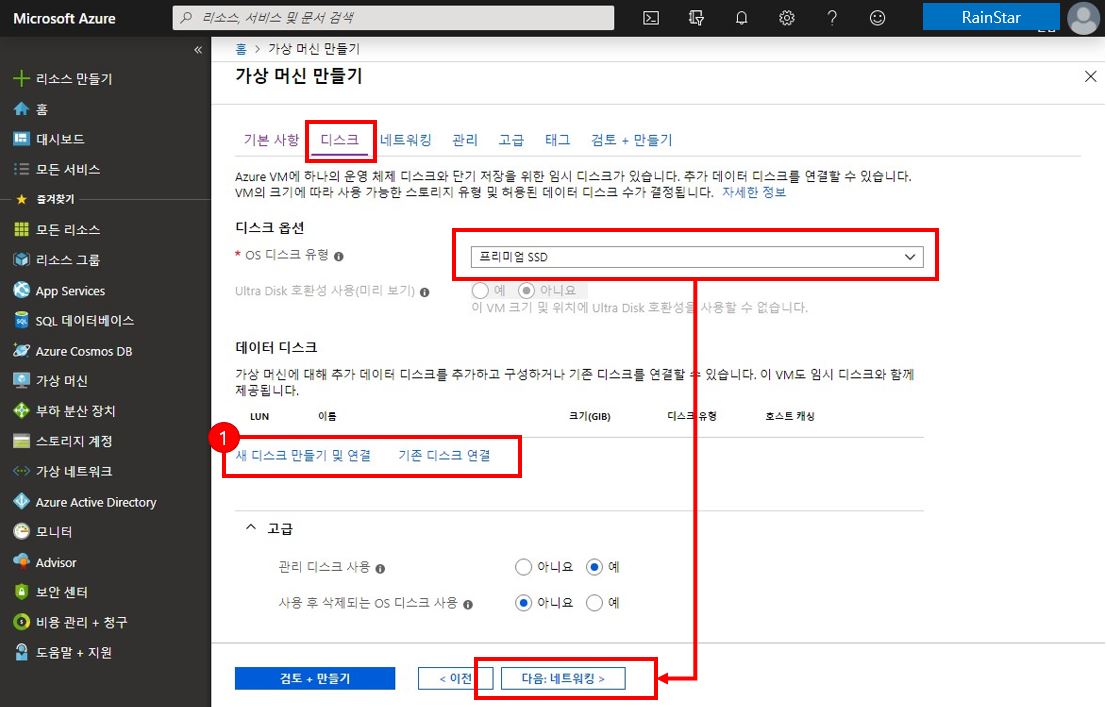The image size is (1107, 707).
Task: Open portal settings gear icon
Action: point(786,18)
